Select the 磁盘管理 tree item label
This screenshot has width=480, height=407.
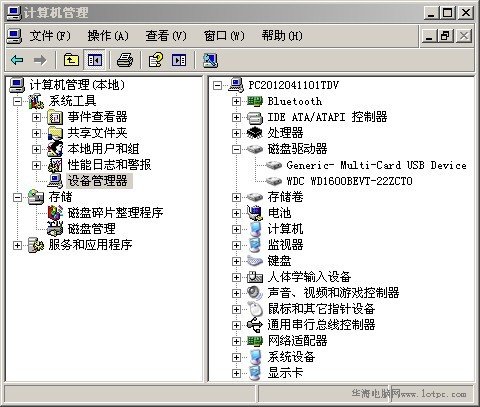coord(92,229)
